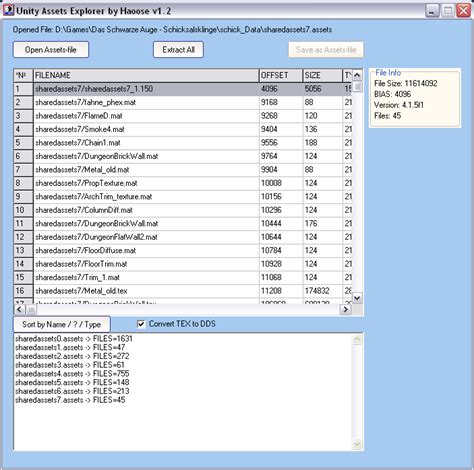Select row sharedassets7/fahne_phex.mat

(x=183, y=102)
